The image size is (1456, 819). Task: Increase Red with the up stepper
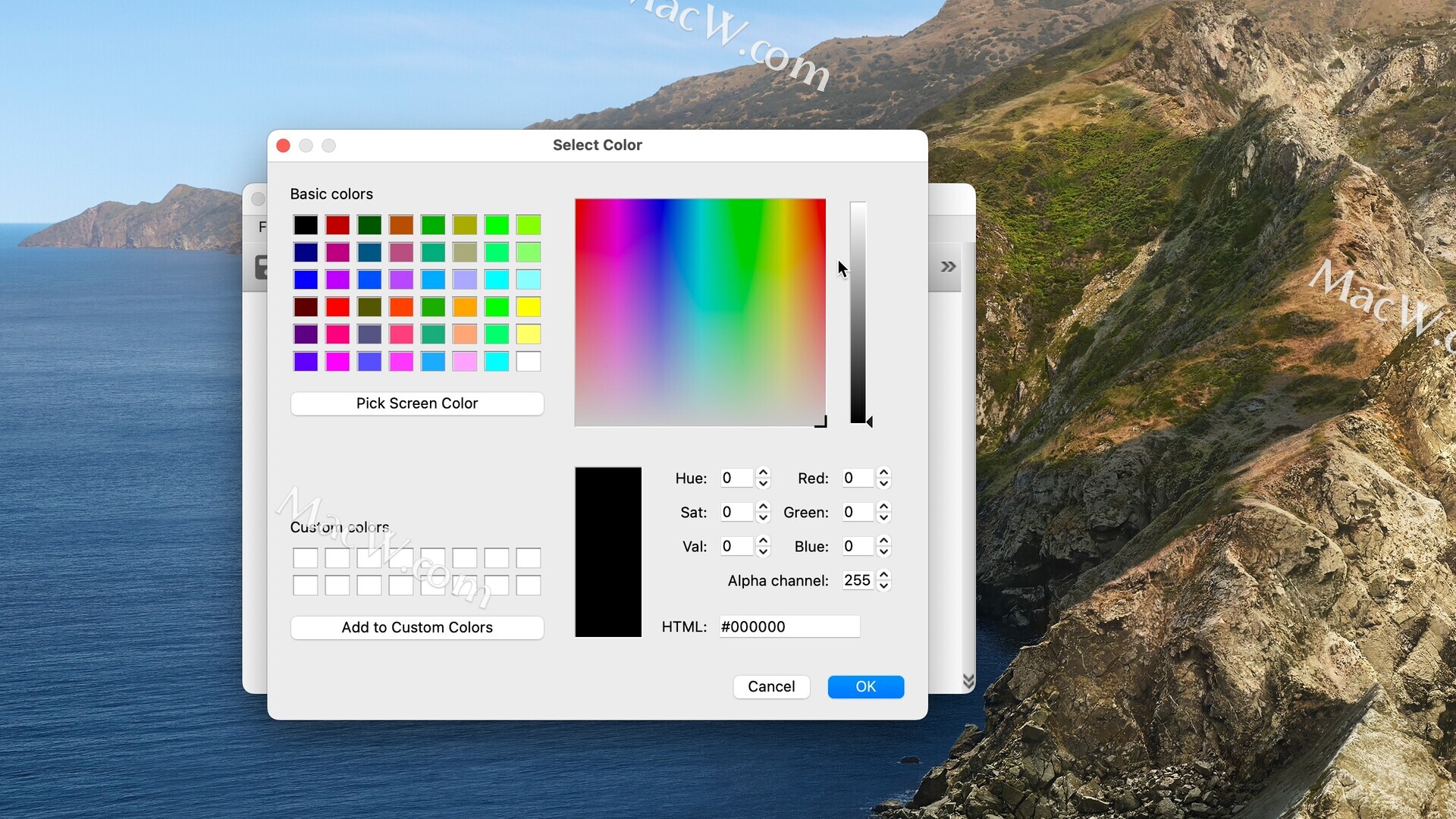[x=883, y=472]
